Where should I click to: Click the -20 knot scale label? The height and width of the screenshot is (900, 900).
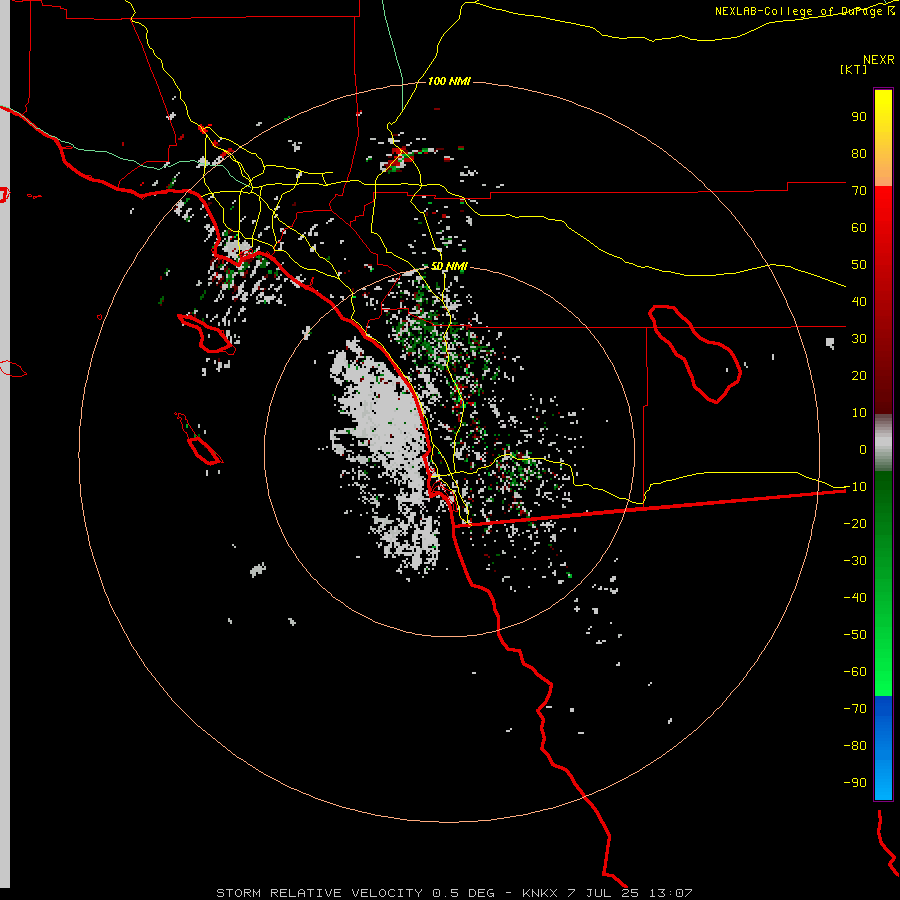coord(855,523)
